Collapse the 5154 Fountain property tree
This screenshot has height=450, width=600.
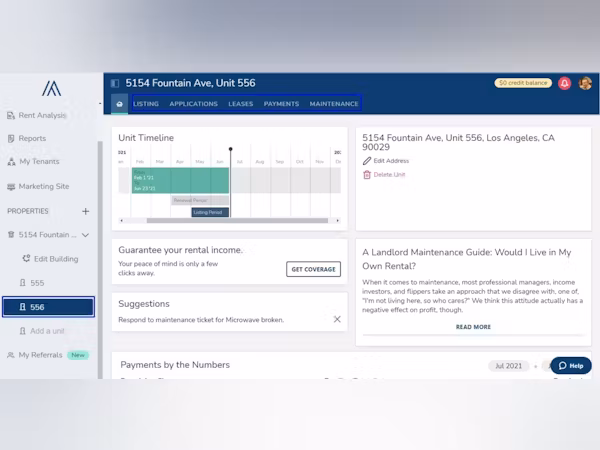click(85, 235)
